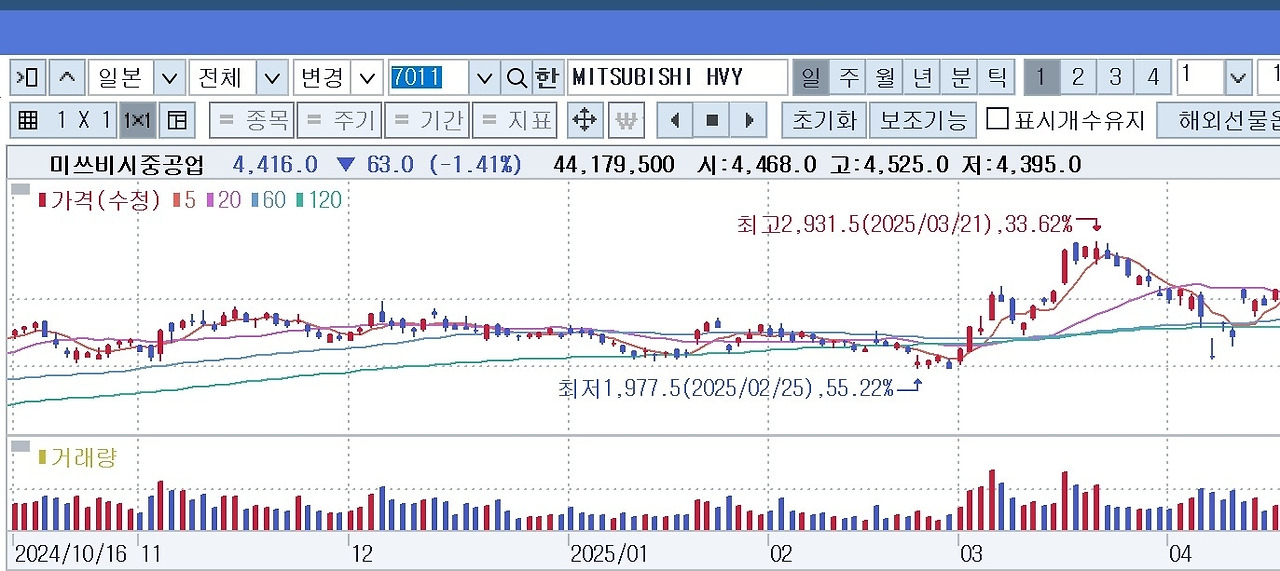Viewport: 1280px width, 571px height.
Task: Click the 1 X 1 layout label
Action: tap(85, 121)
